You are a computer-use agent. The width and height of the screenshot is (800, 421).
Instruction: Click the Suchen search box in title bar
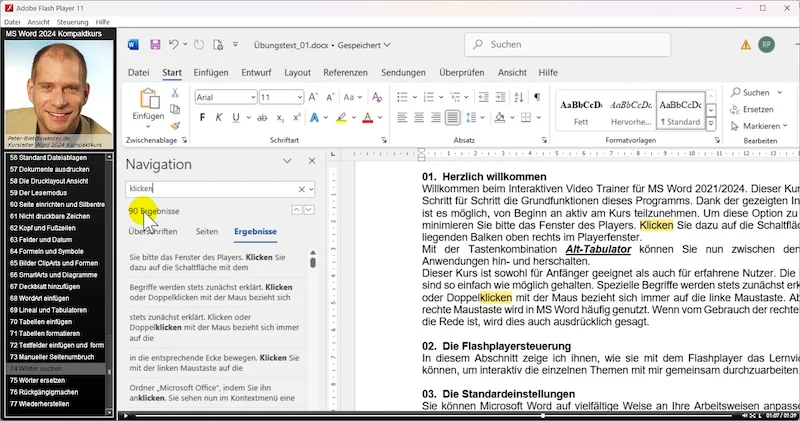pyautogui.click(x=567, y=45)
